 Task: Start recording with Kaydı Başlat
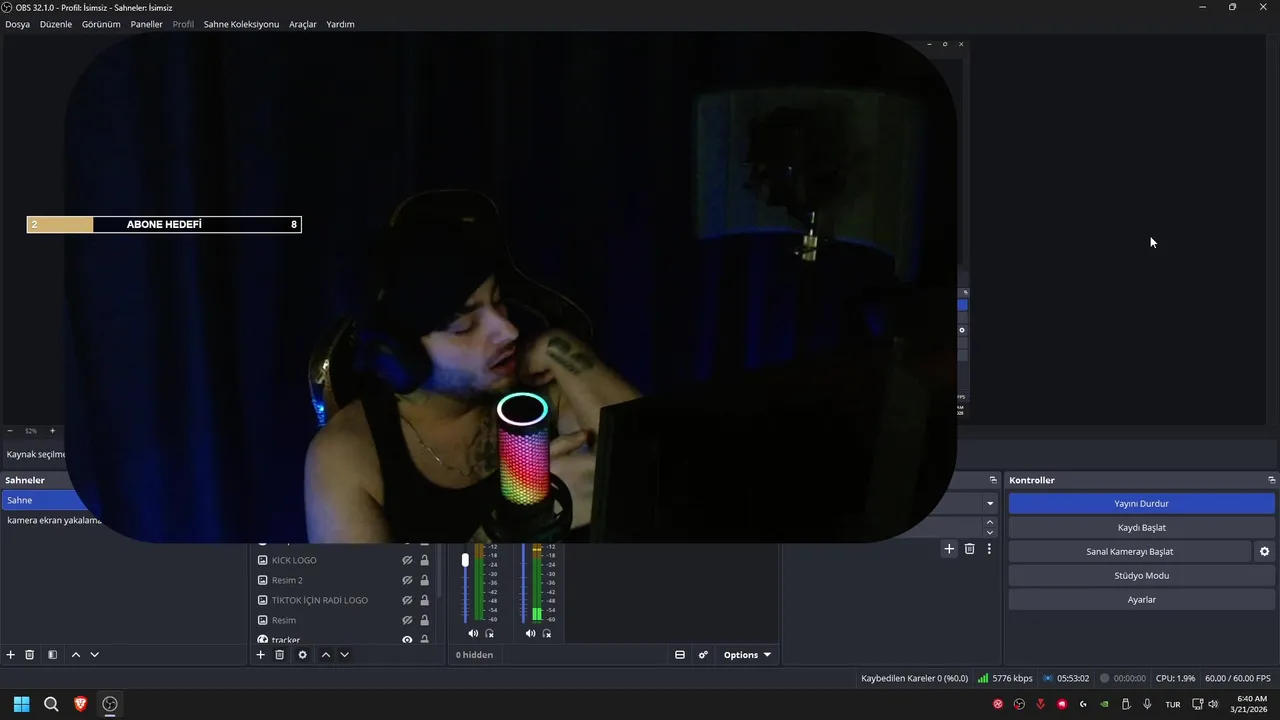point(1141,528)
